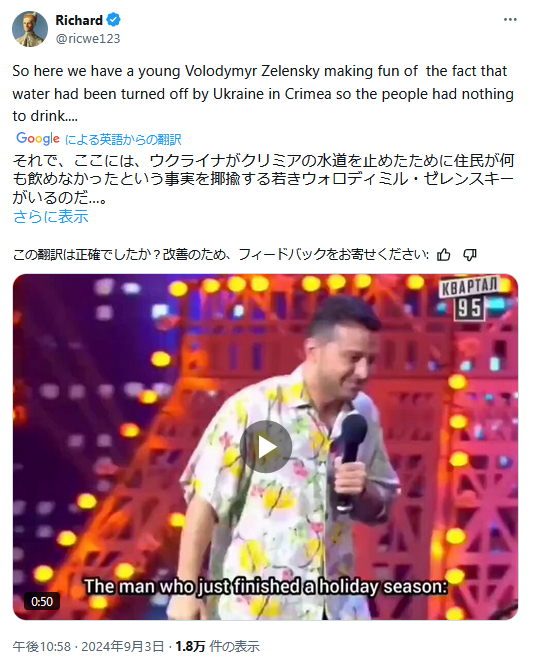The height and width of the screenshot is (660, 533).
Task: Open the Richard display name link
Action: pyautogui.click(x=79, y=20)
